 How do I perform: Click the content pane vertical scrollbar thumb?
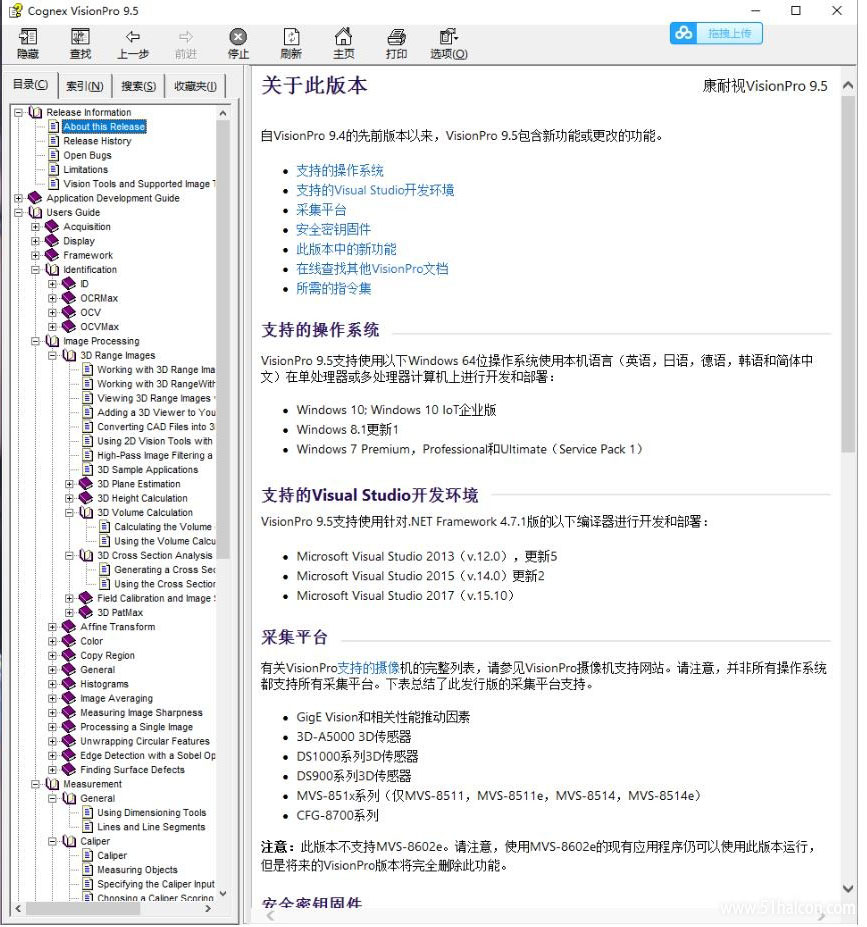tap(848, 274)
